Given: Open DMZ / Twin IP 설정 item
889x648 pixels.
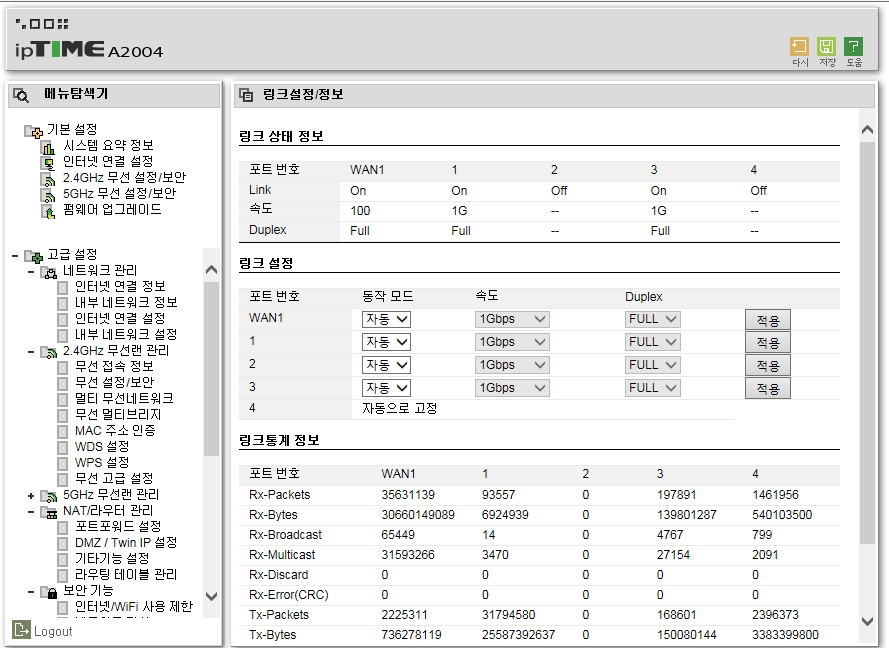Looking at the screenshot, I should 126,543.
